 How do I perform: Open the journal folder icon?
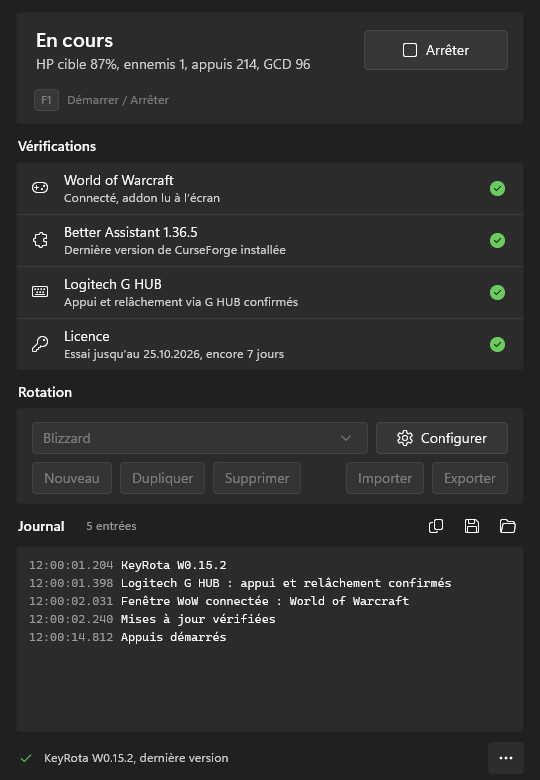click(x=508, y=526)
